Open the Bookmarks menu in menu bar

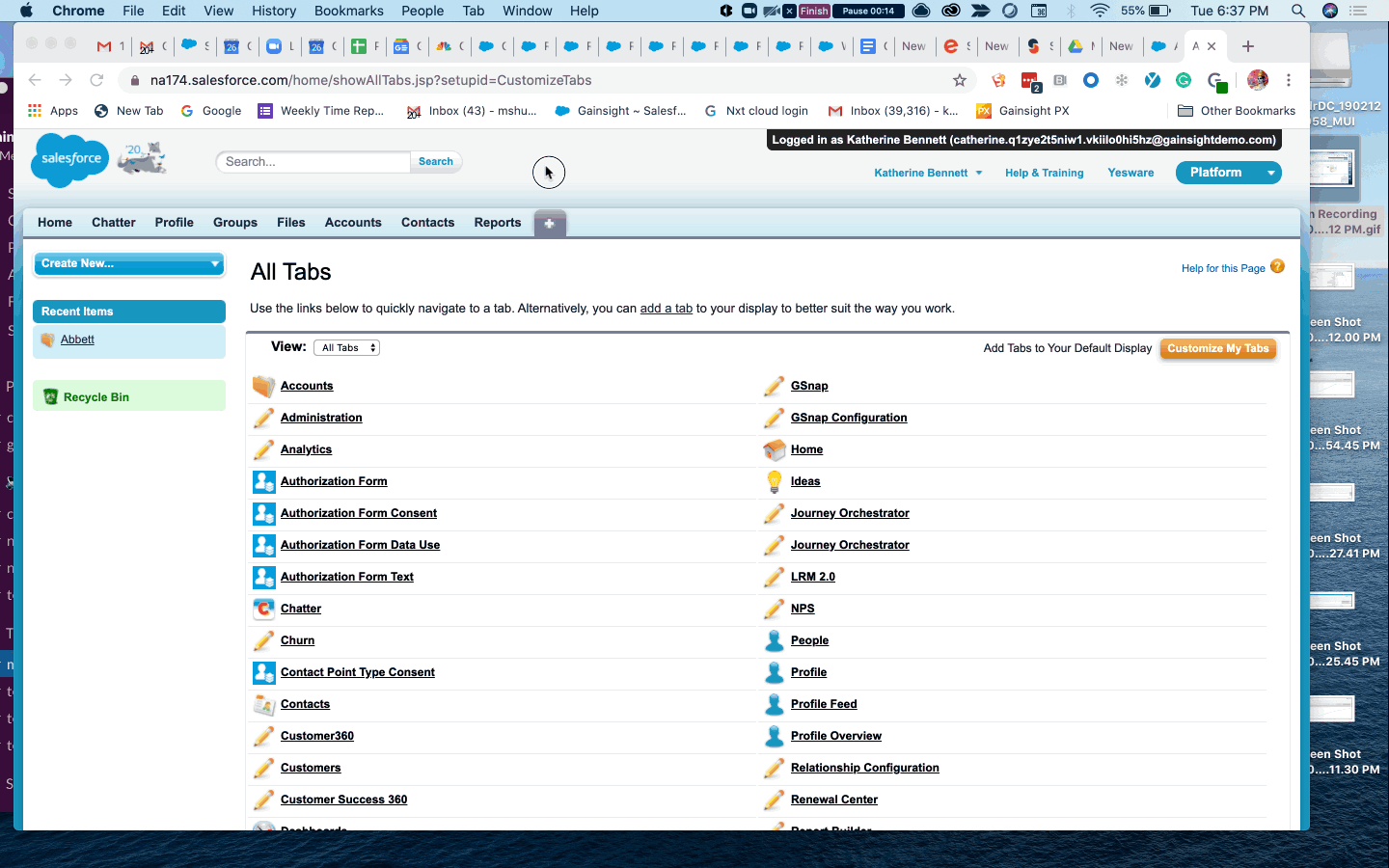point(349,11)
